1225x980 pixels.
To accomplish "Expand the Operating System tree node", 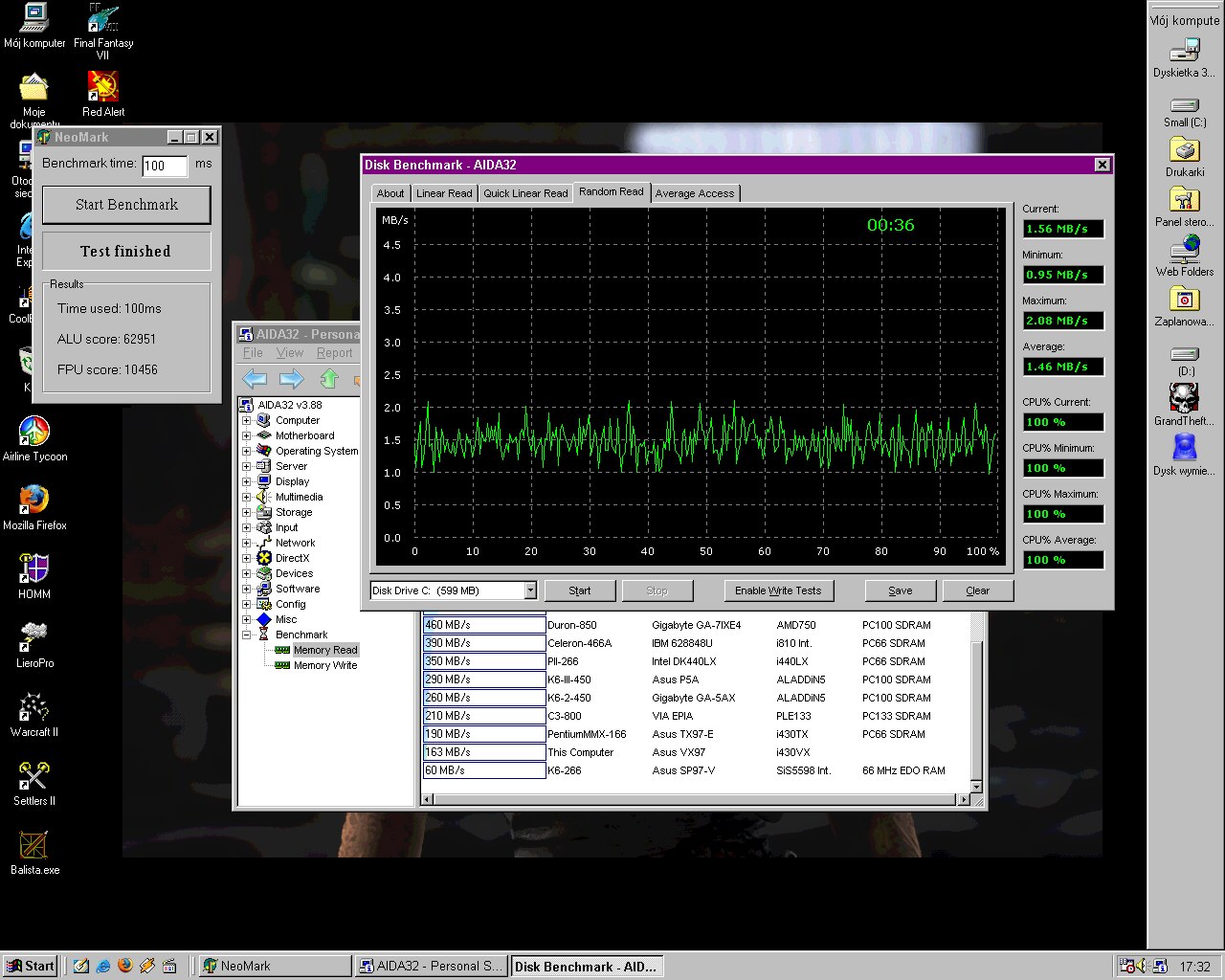I will click(247, 451).
